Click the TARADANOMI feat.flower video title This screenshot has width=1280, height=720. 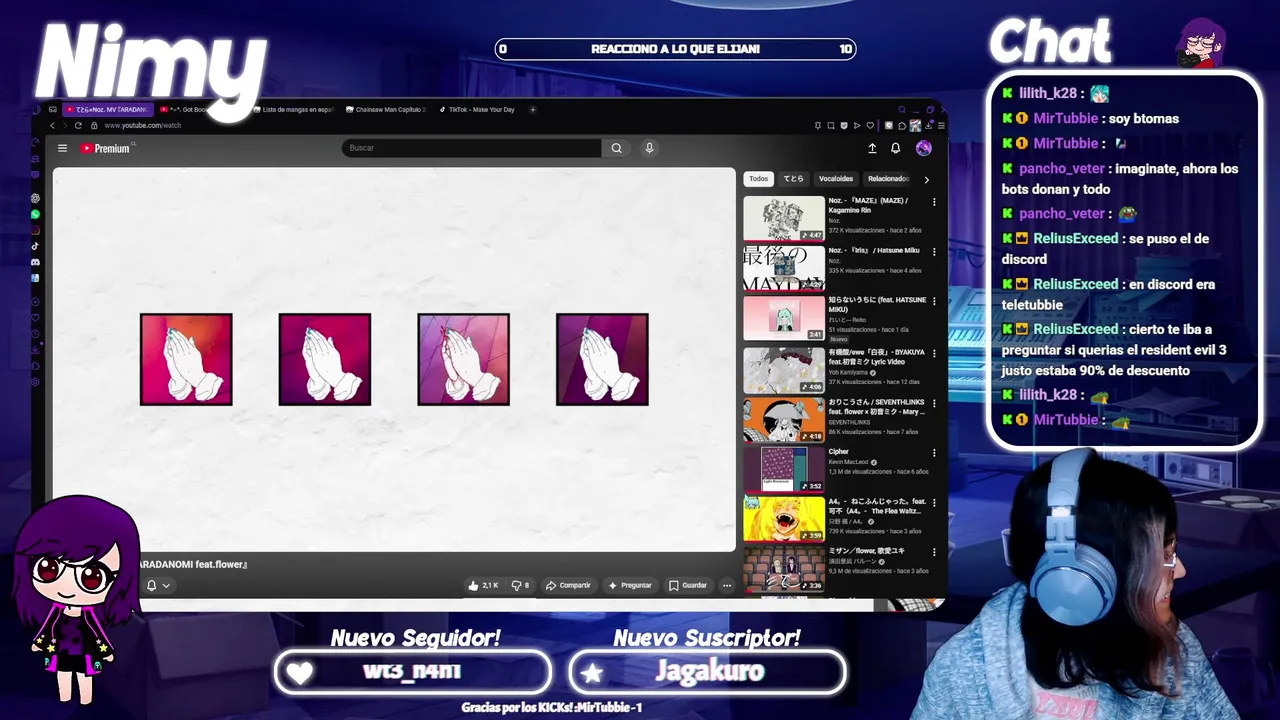[193, 564]
